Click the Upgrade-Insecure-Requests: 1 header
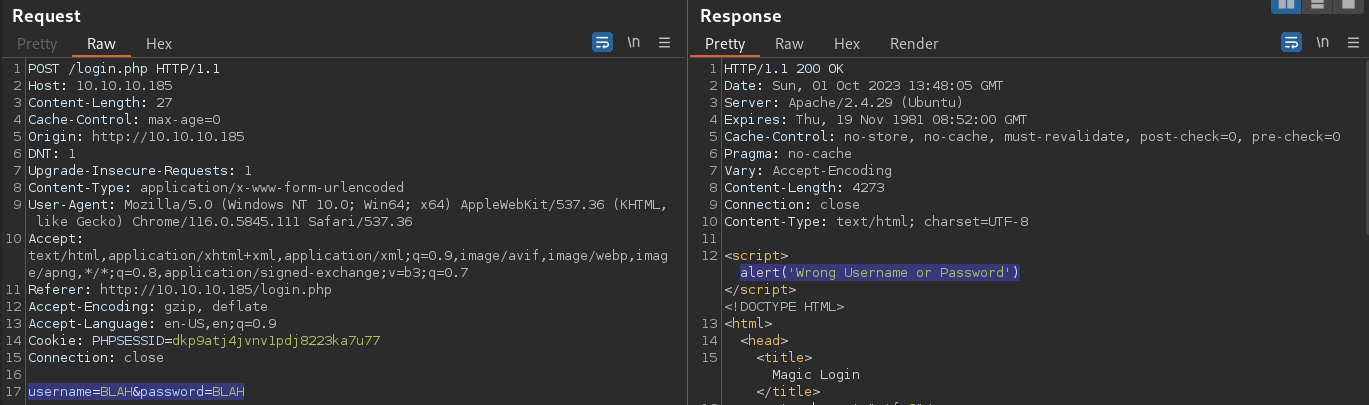 click(140, 170)
